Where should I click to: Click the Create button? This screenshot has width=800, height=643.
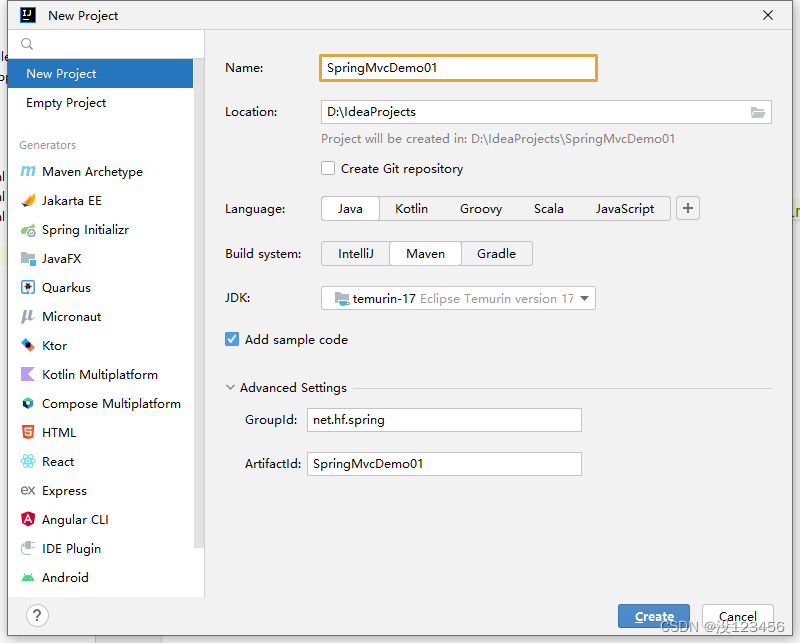pyautogui.click(x=654, y=616)
